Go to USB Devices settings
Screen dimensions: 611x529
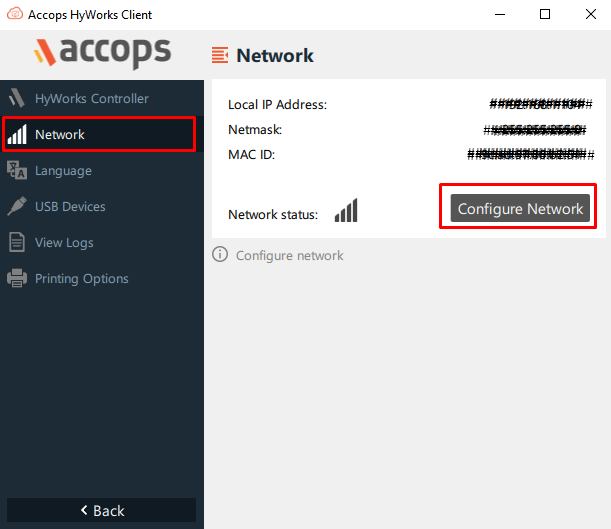tap(70, 207)
